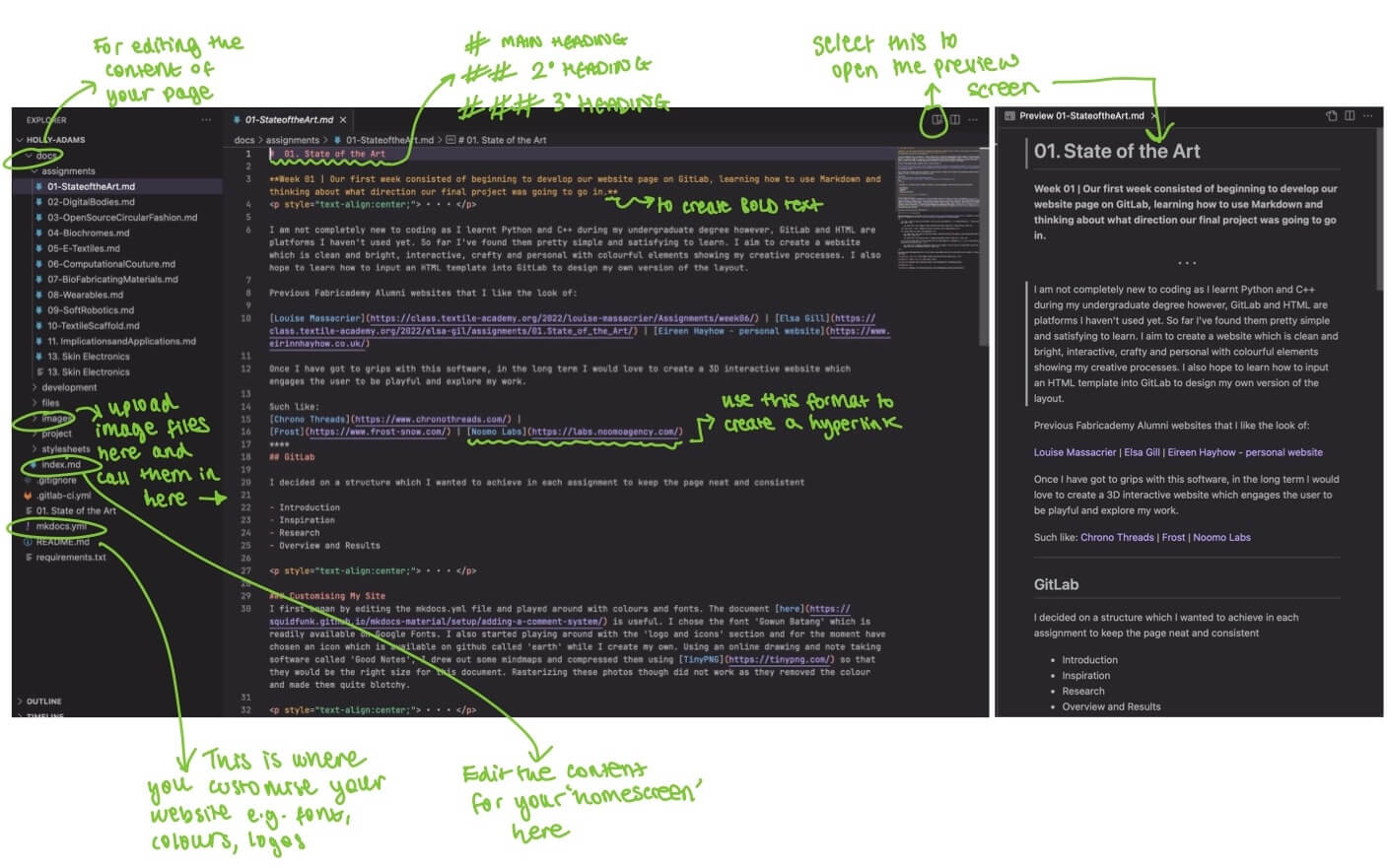Screen dimensions: 1387x868
Task: Open 05-E-Textiles.md file
Action: [83, 248]
